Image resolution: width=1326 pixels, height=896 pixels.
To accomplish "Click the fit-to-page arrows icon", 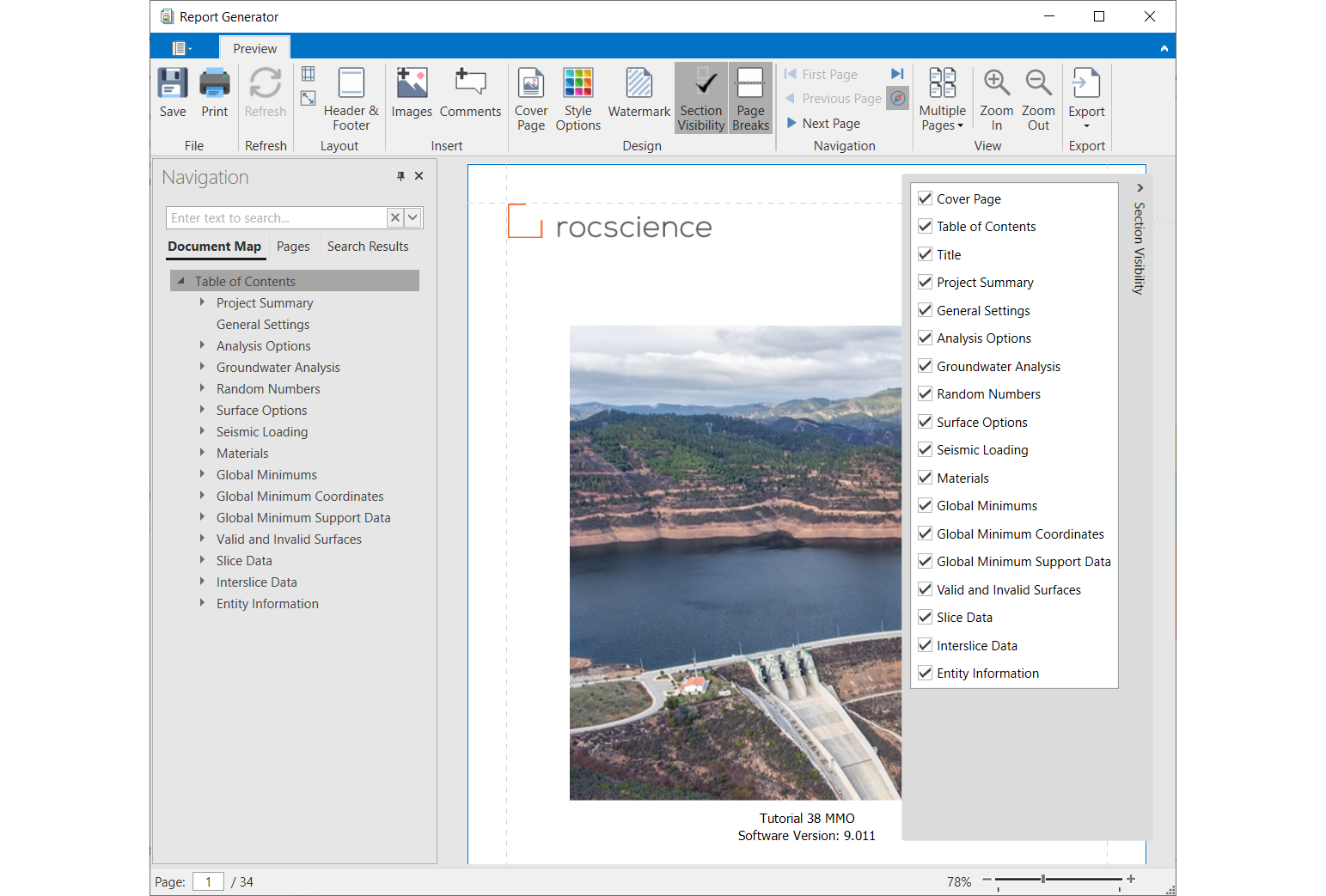I will (x=308, y=98).
